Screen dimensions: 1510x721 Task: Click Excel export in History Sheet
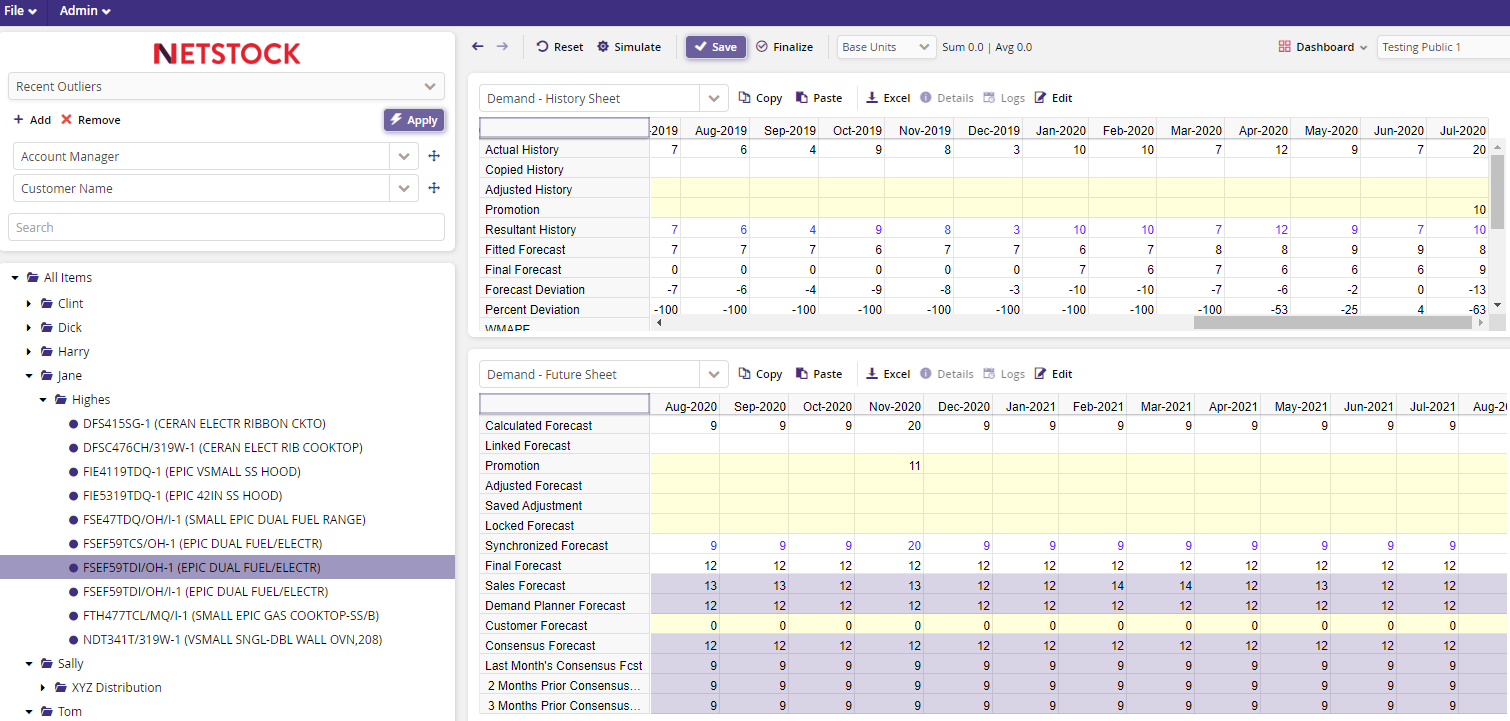888,98
